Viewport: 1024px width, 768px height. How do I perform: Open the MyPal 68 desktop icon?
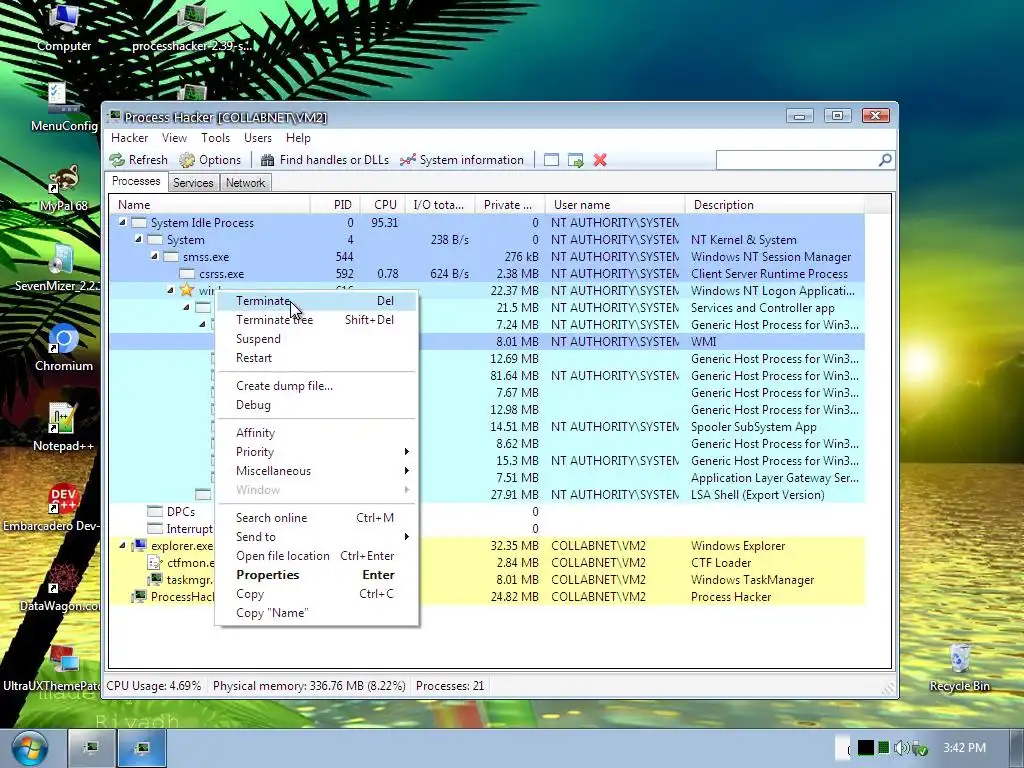[63, 189]
